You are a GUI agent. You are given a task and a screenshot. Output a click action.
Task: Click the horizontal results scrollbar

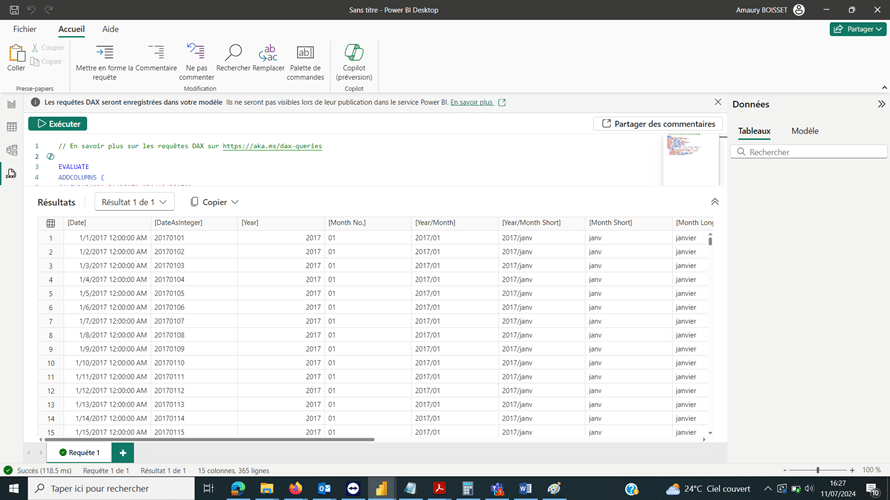pyautogui.click(x=209, y=439)
